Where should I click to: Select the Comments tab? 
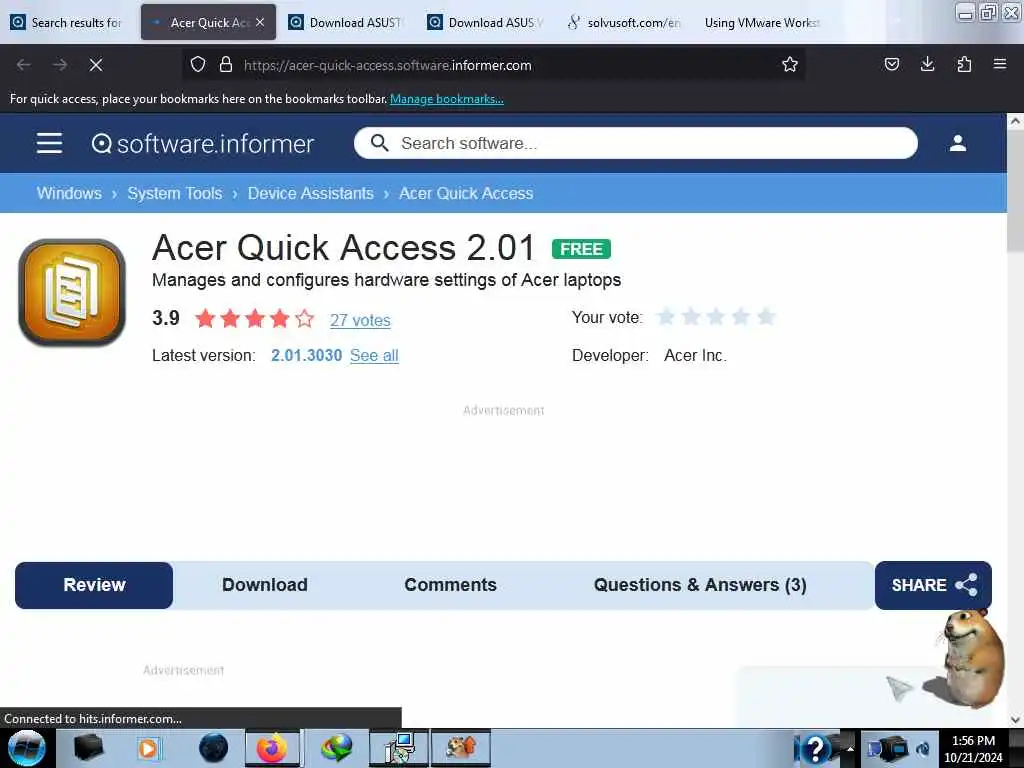451,585
